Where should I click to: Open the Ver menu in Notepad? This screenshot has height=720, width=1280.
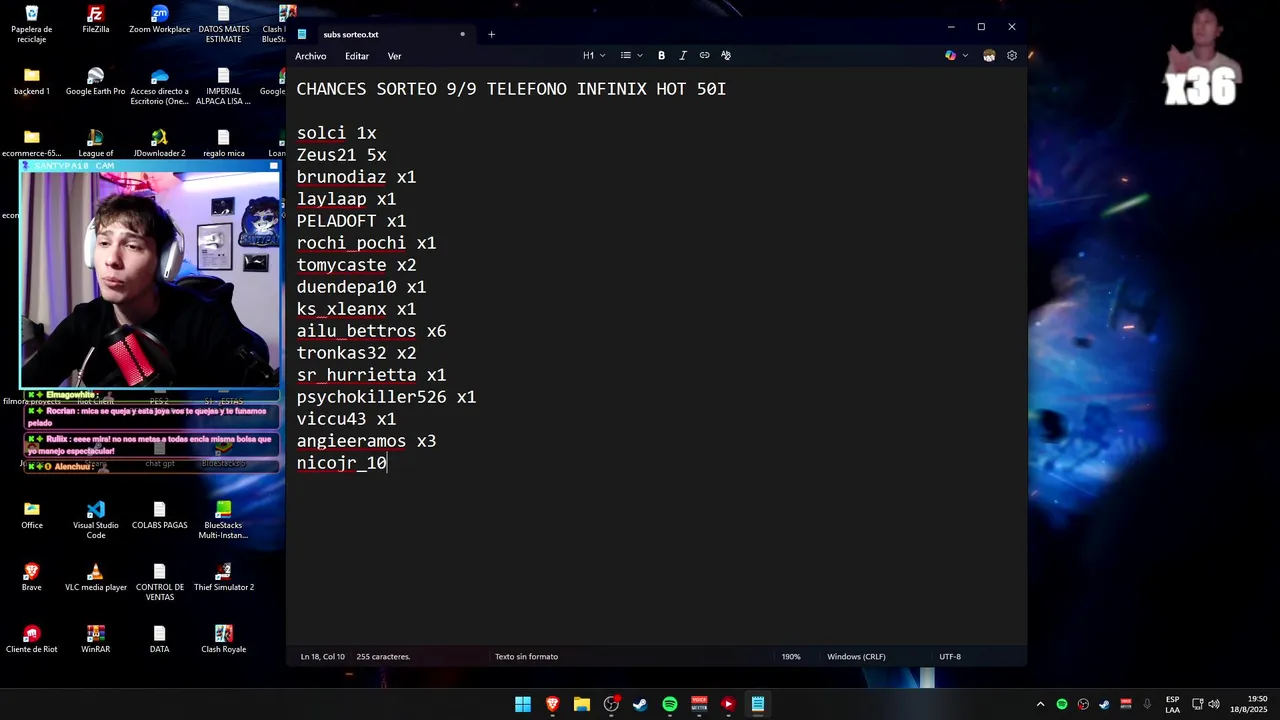tap(394, 56)
